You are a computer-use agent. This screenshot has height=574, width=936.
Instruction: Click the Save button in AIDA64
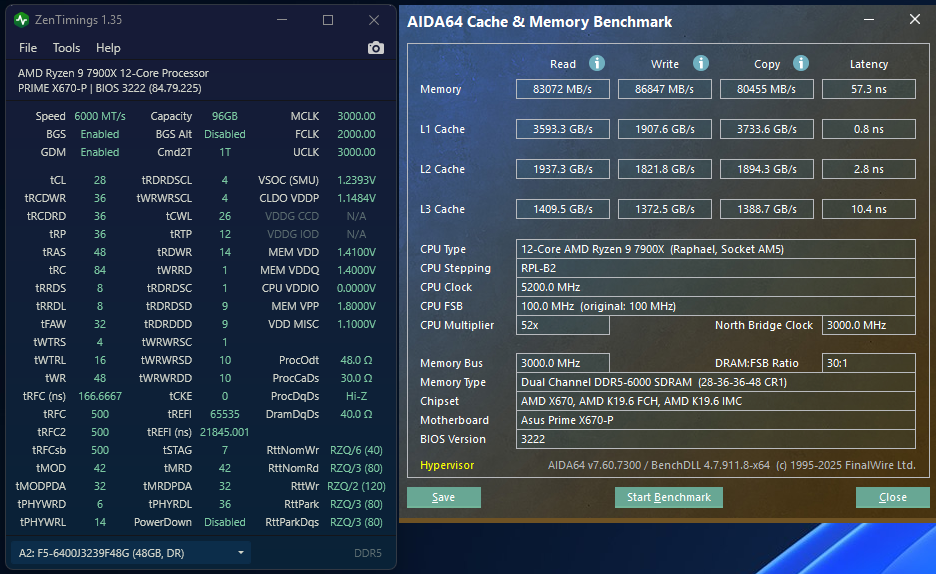(444, 497)
